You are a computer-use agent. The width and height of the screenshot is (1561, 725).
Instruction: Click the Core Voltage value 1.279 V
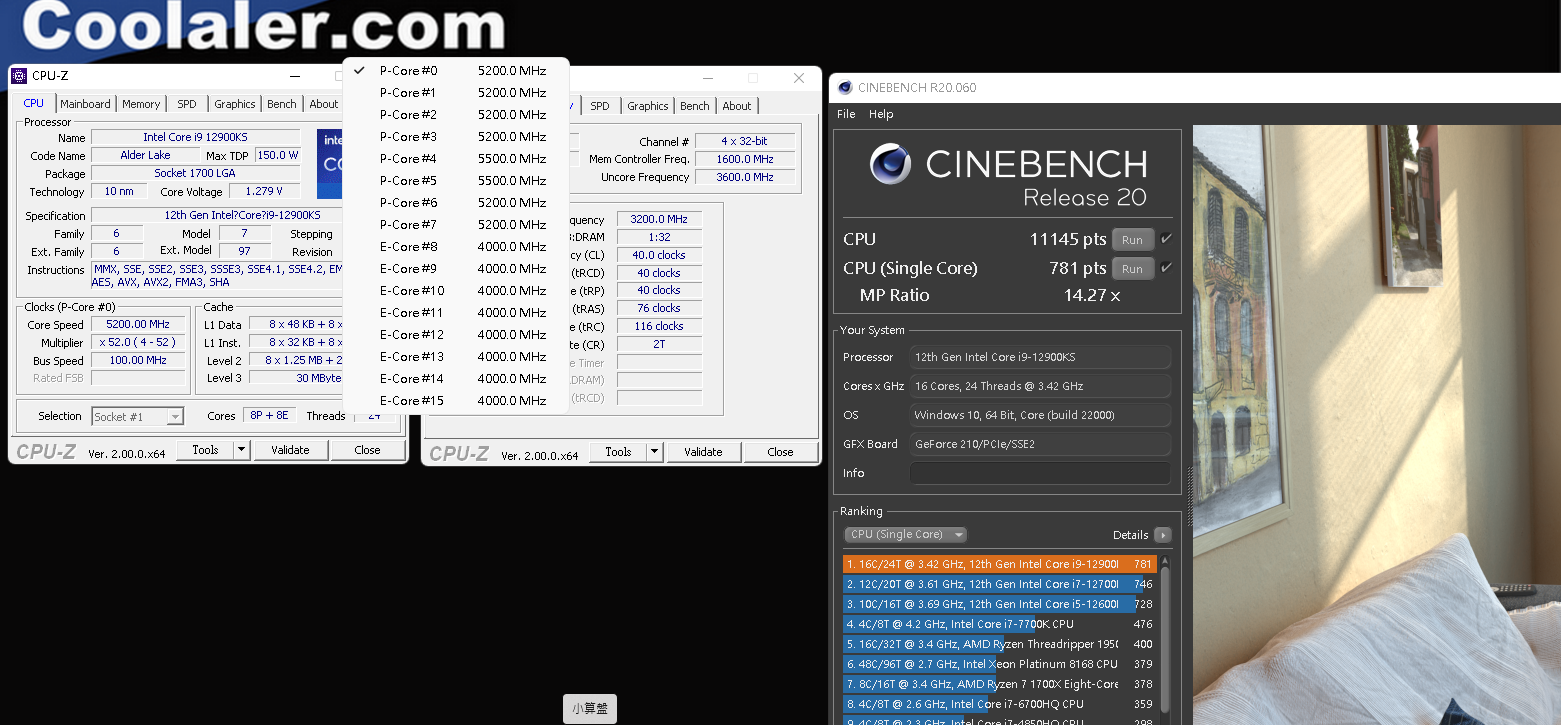pos(264,191)
